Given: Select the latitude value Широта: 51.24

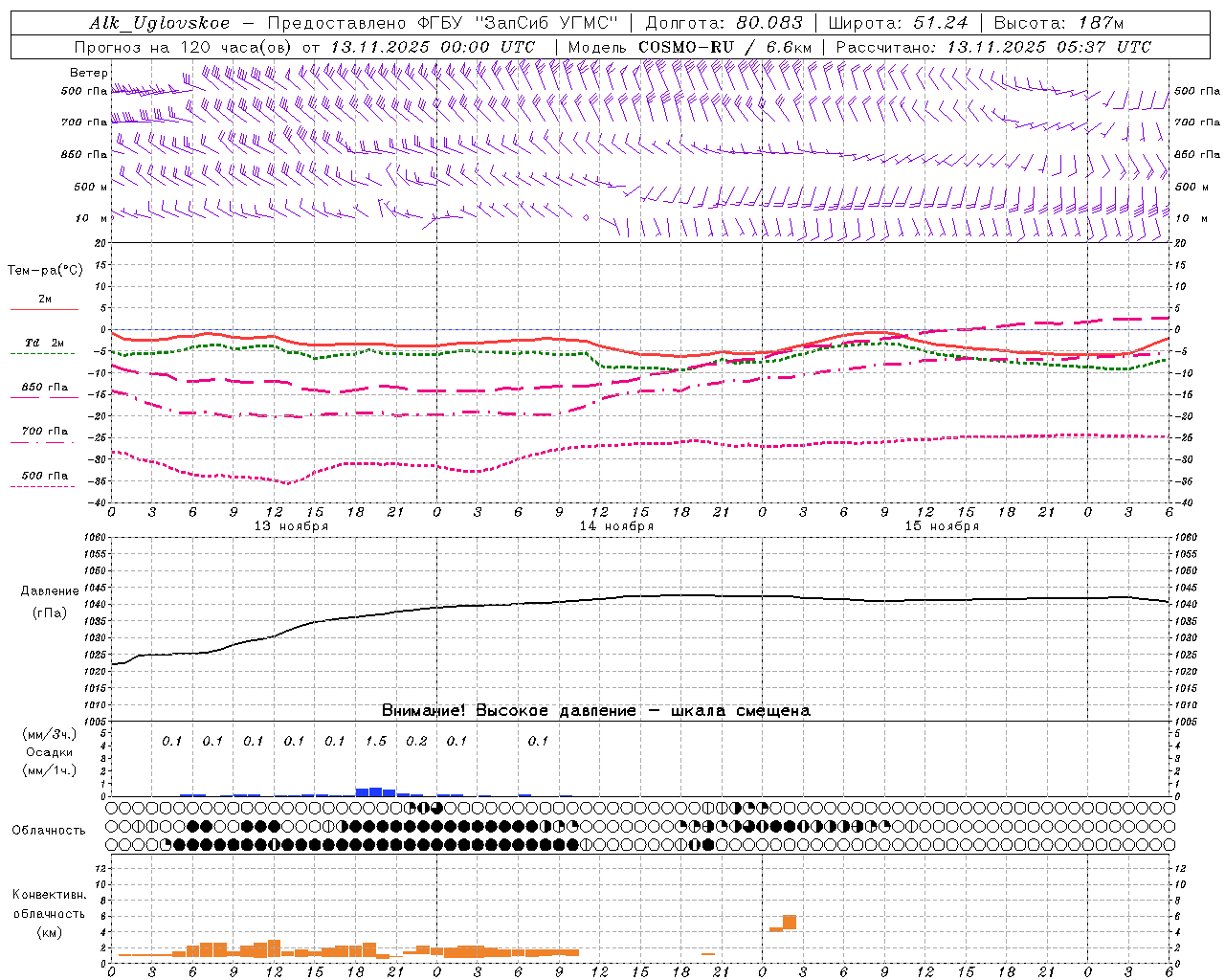Looking at the screenshot, I should [x=898, y=23].
